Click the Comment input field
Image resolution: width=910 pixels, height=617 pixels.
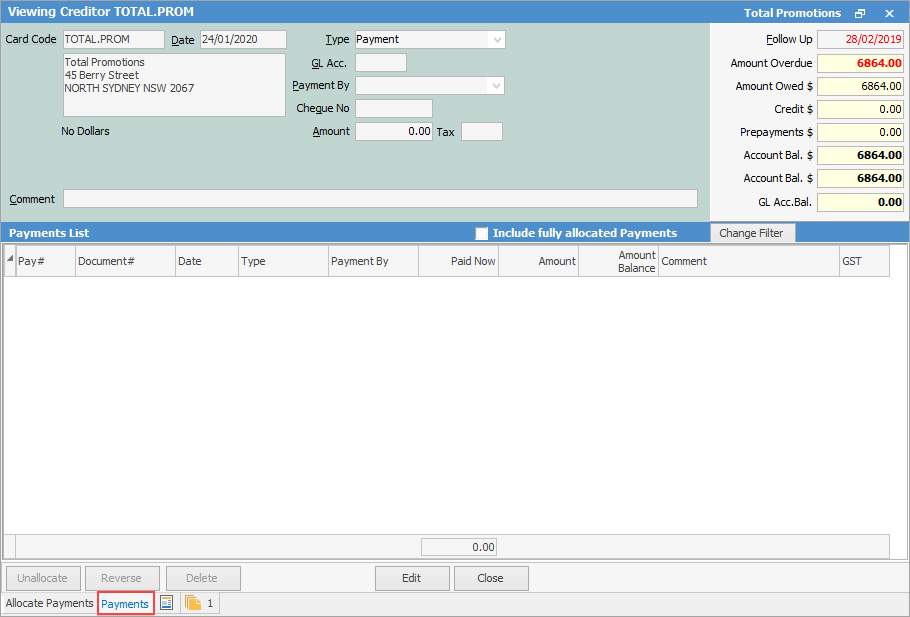(x=380, y=199)
